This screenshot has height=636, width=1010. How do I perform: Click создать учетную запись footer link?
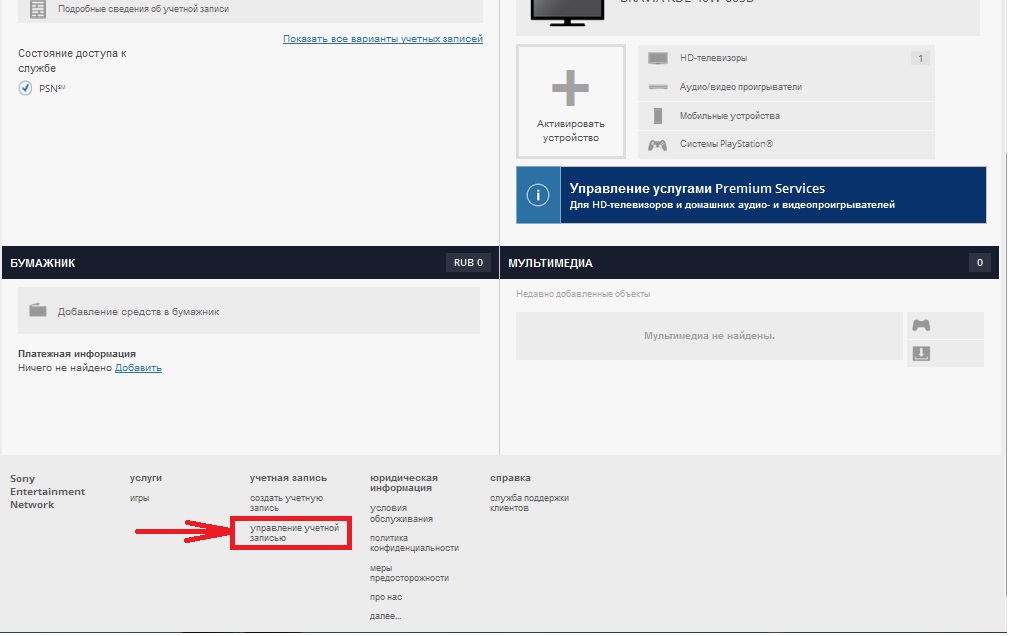[286, 502]
